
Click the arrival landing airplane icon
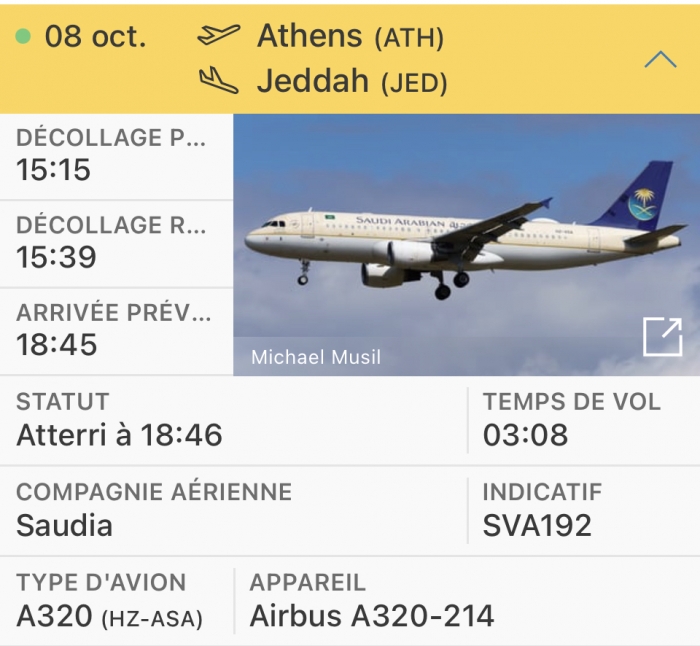point(219,80)
